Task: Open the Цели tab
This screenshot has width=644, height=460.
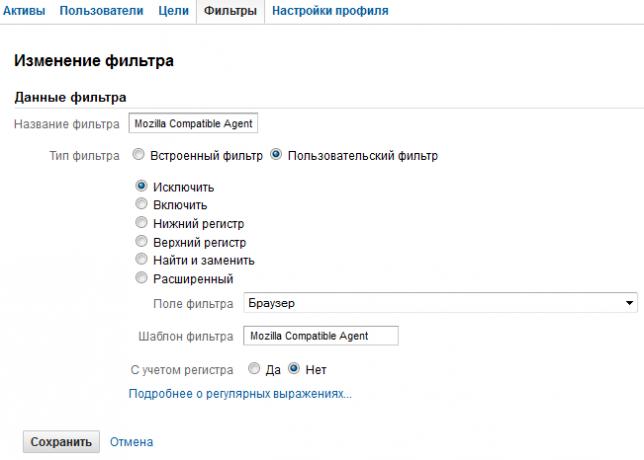Action: click(x=174, y=11)
